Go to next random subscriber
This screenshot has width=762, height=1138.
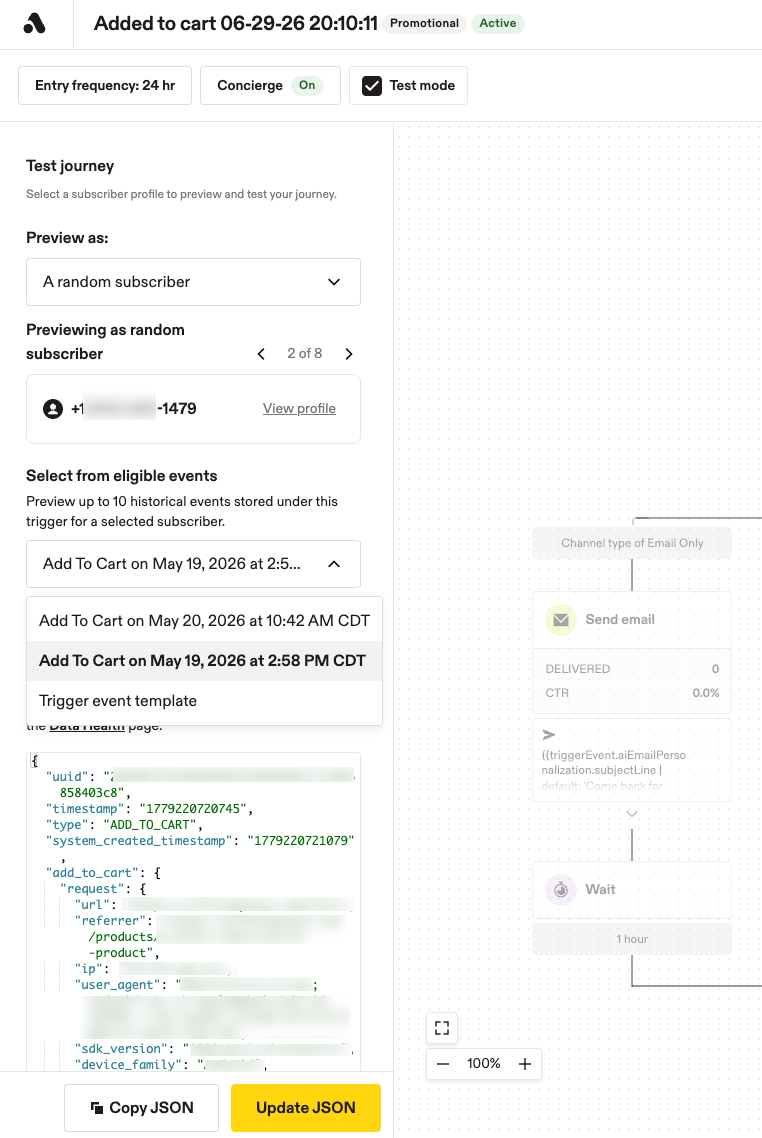tap(349, 353)
